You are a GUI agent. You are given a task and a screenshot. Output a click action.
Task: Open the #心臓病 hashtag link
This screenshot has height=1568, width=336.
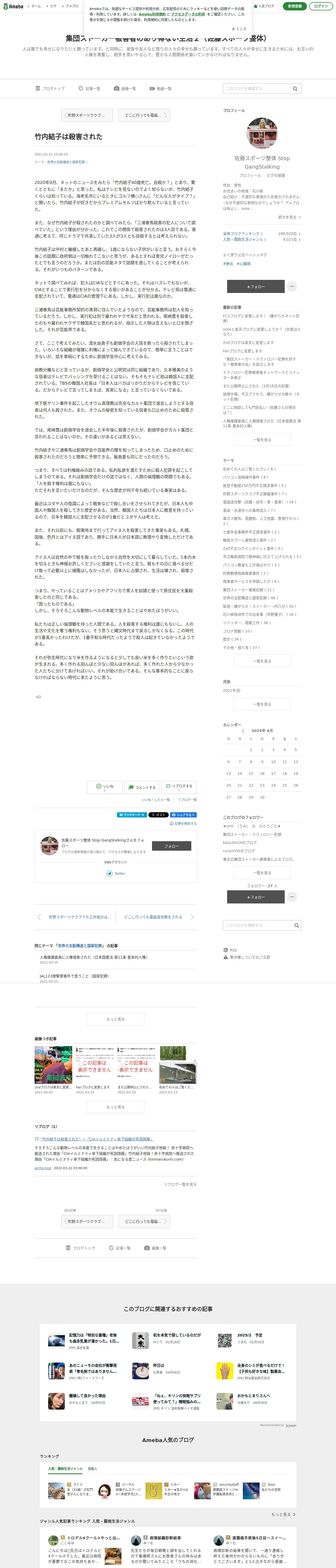click(243, 264)
